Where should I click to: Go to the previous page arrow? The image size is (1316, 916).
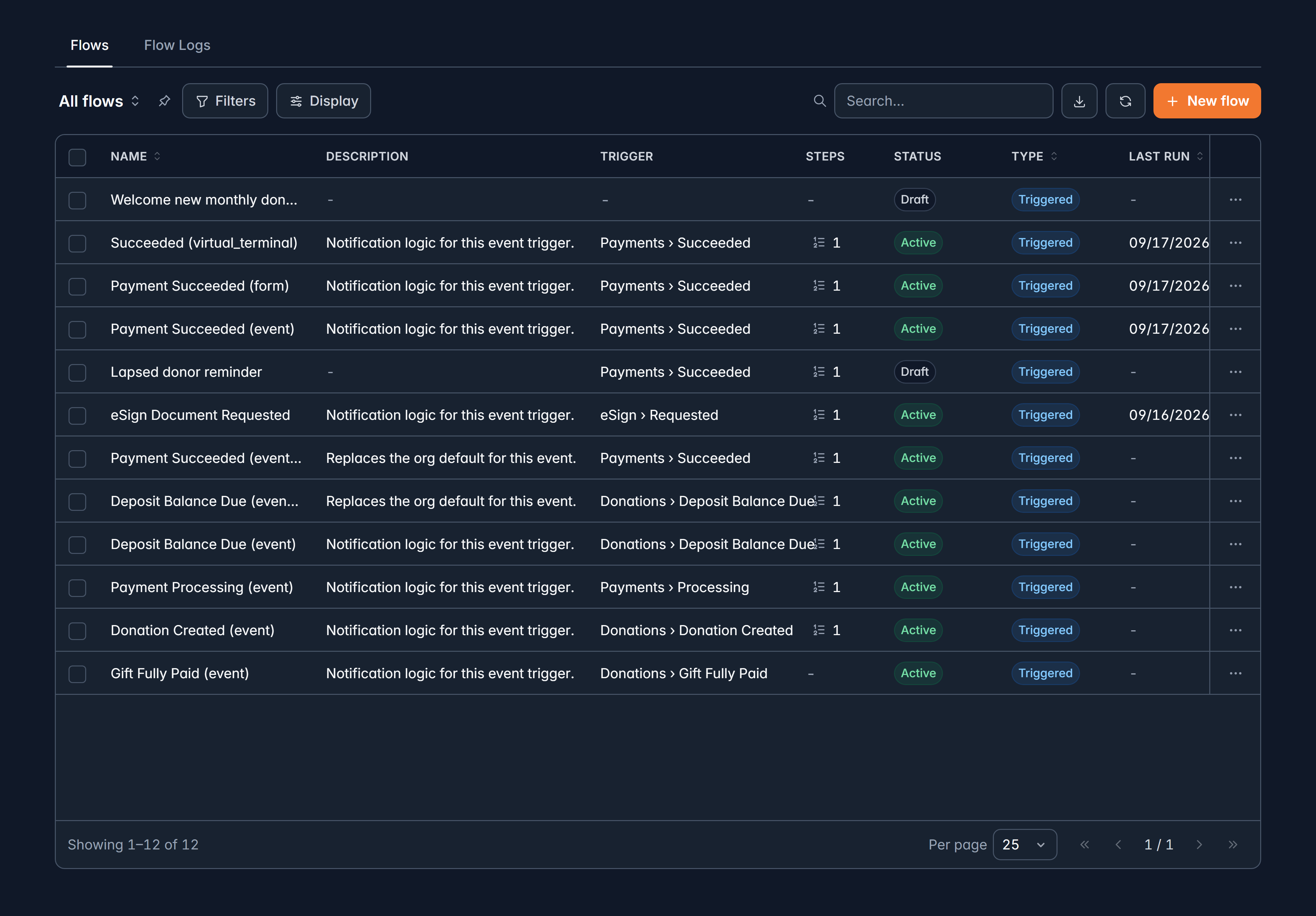[1118, 844]
